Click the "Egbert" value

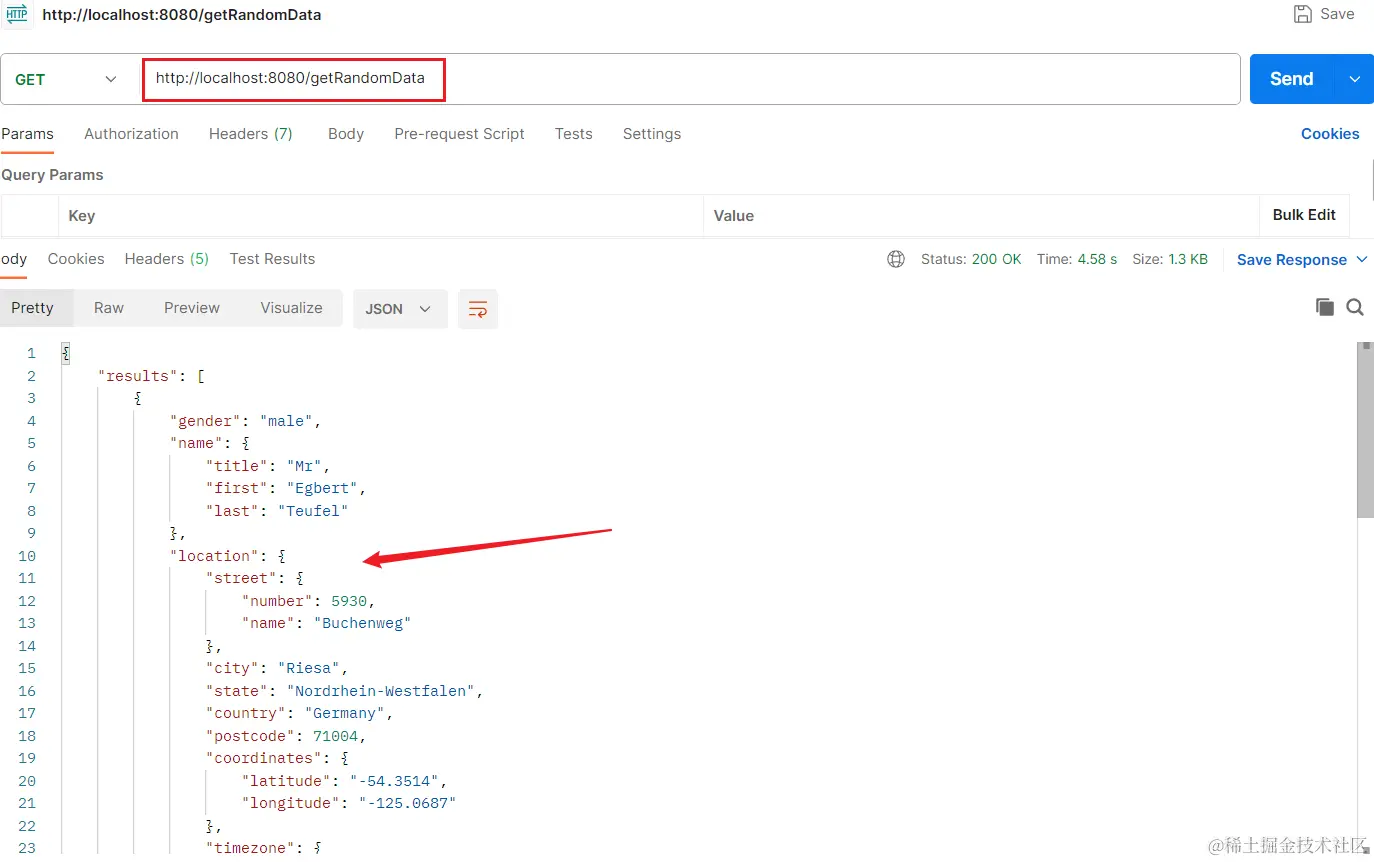pos(323,488)
